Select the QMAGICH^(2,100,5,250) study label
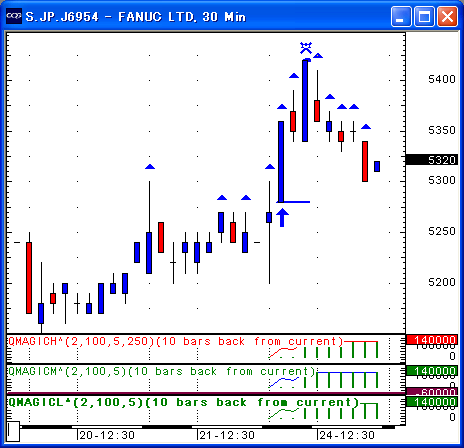Screen dimensions: 464x448 [x=175, y=341]
